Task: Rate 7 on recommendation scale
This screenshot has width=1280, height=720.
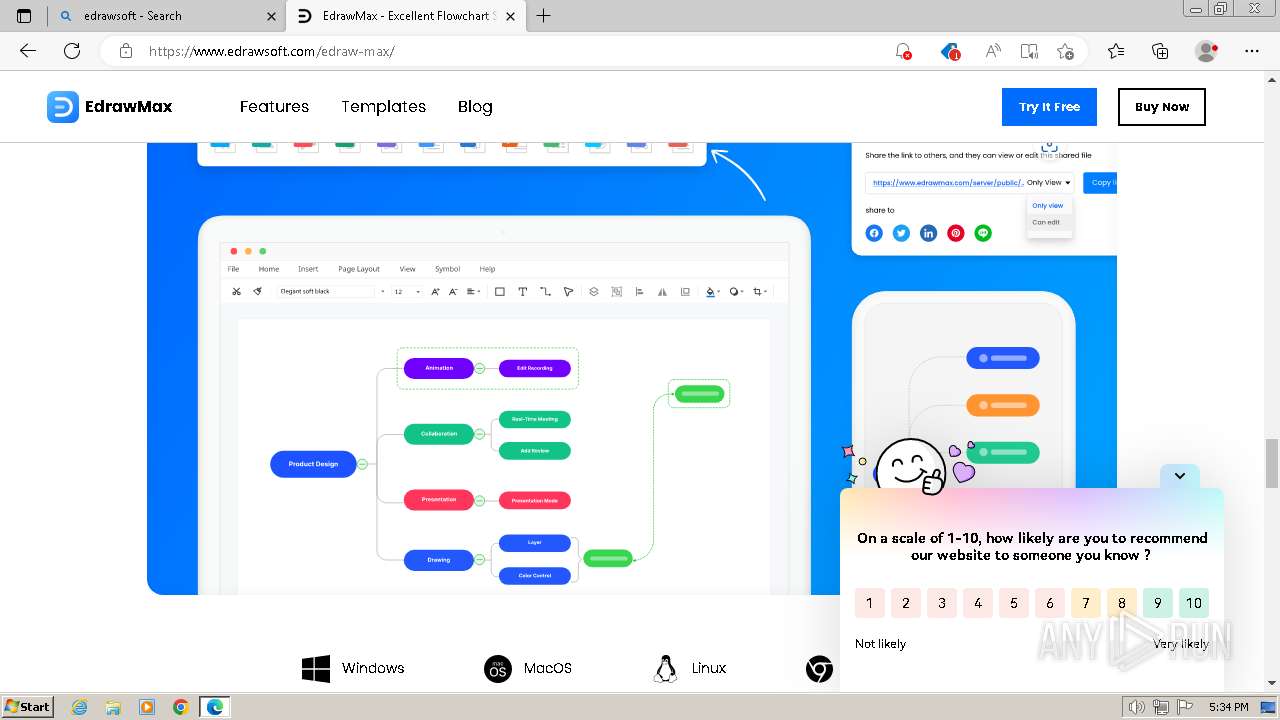Action: click(1086, 603)
